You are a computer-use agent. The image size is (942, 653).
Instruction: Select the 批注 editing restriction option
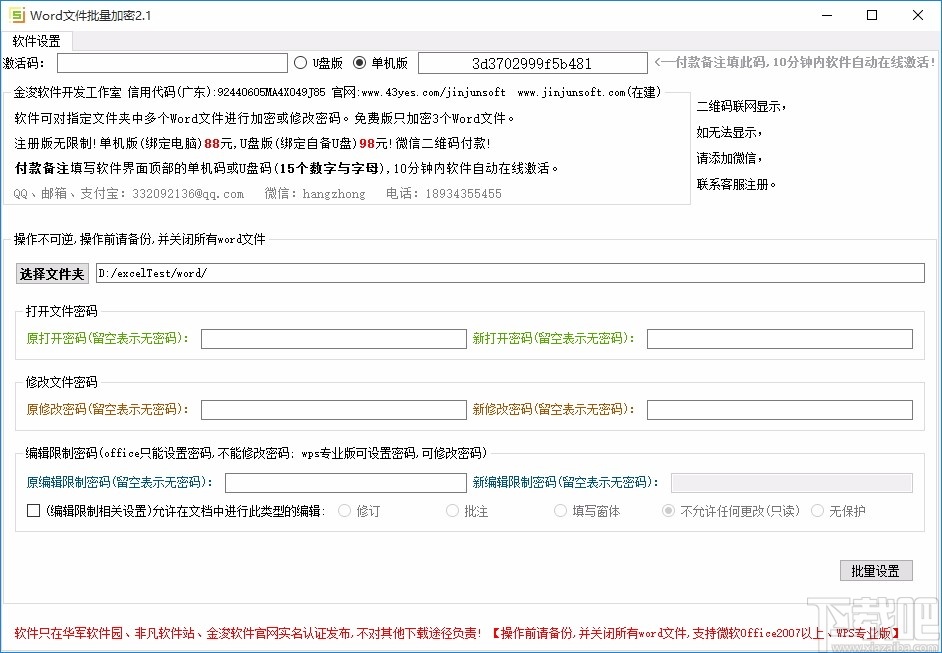pyautogui.click(x=452, y=510)
